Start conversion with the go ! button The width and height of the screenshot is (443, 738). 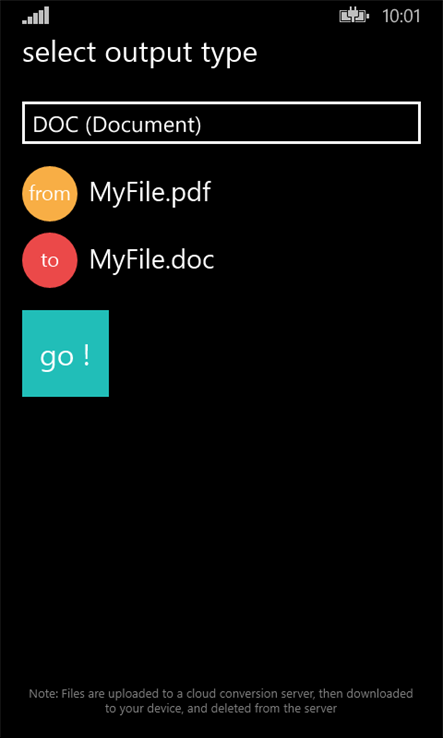coord(65,353)
